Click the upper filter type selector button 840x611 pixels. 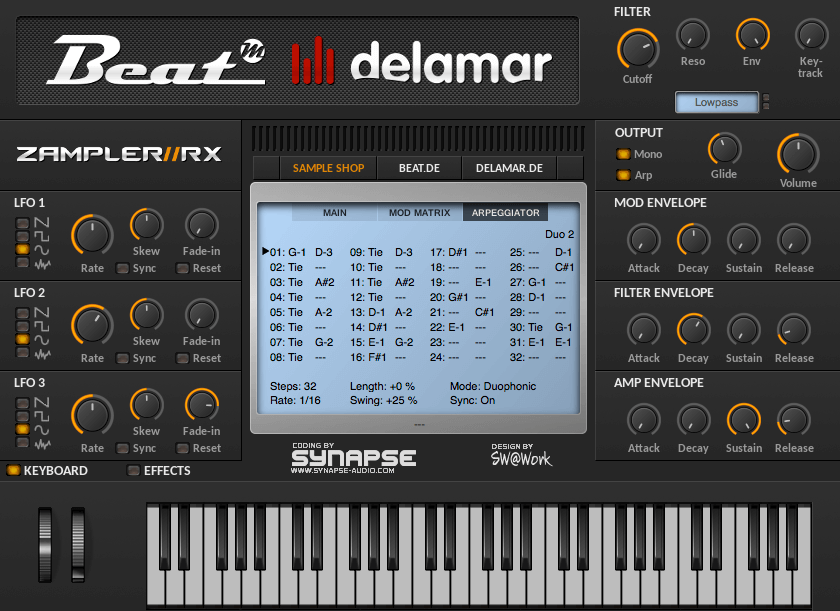766,97
